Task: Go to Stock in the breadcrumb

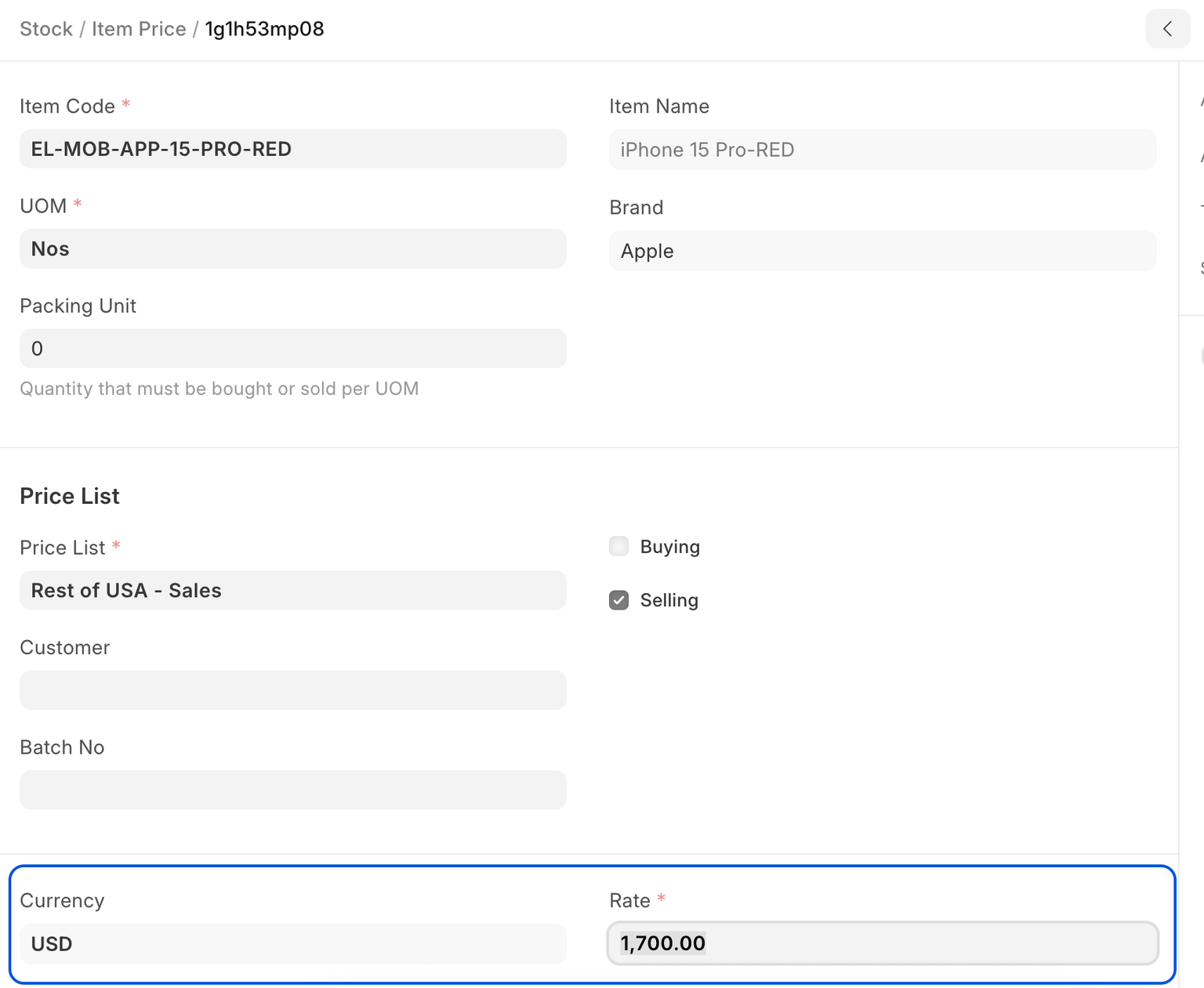Action: pyautogui.click(x=45, y=29)
